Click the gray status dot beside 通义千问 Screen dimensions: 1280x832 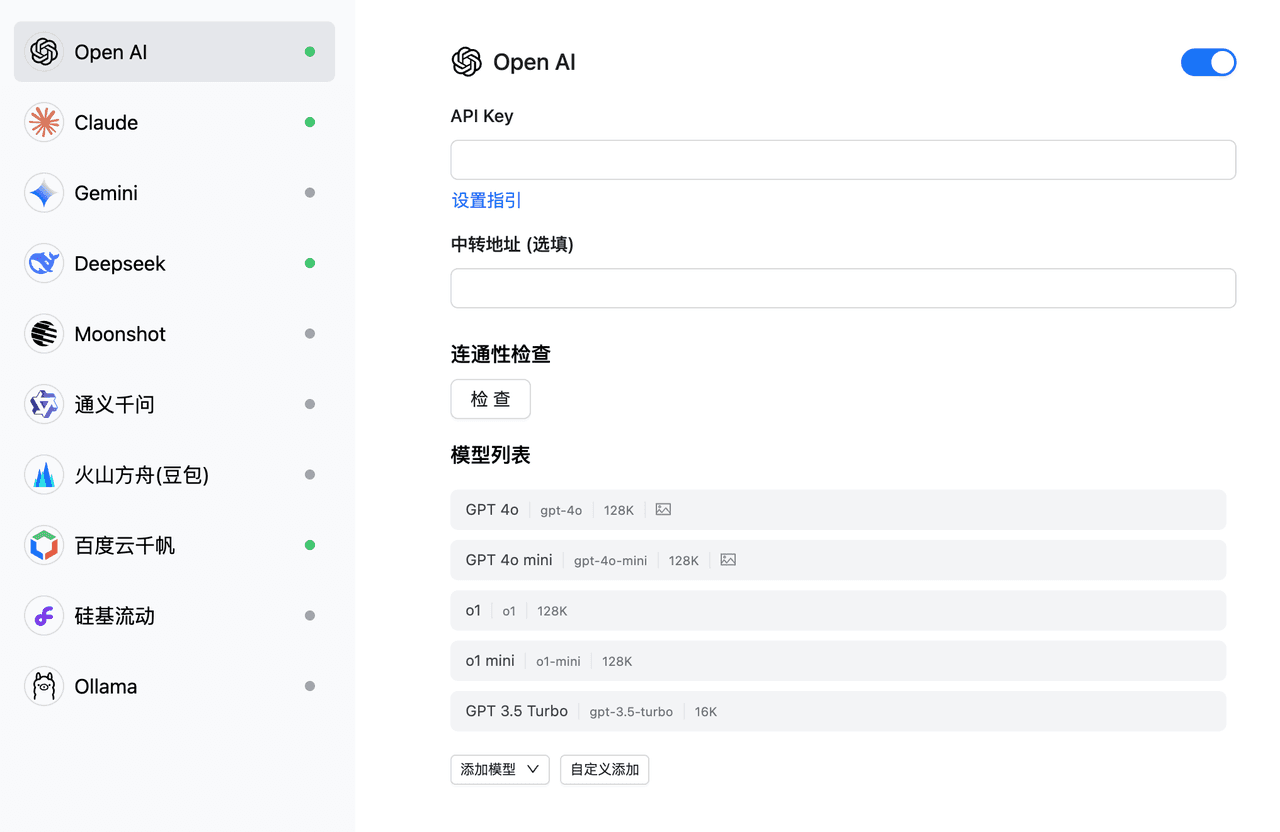[x=310, y=404]
